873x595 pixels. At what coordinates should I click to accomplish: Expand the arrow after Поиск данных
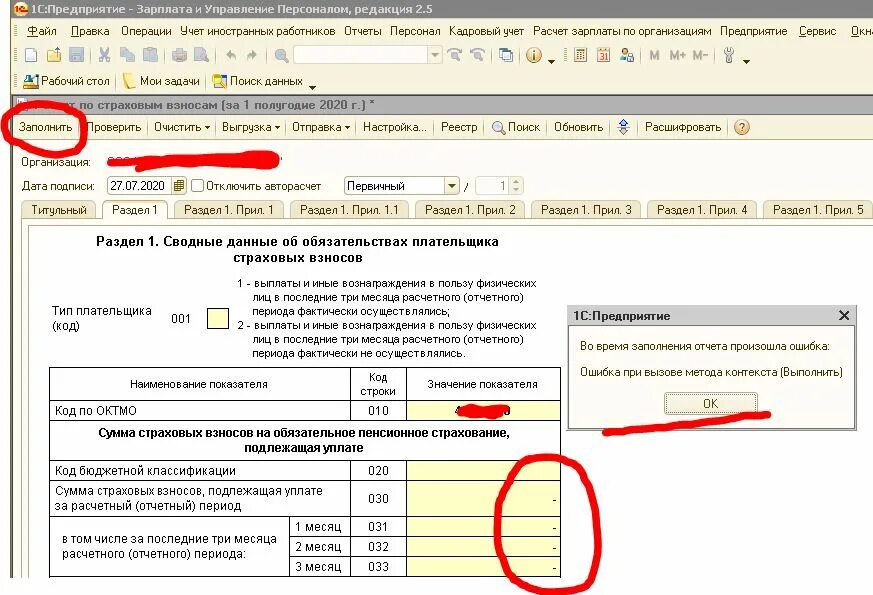point(312,86)
